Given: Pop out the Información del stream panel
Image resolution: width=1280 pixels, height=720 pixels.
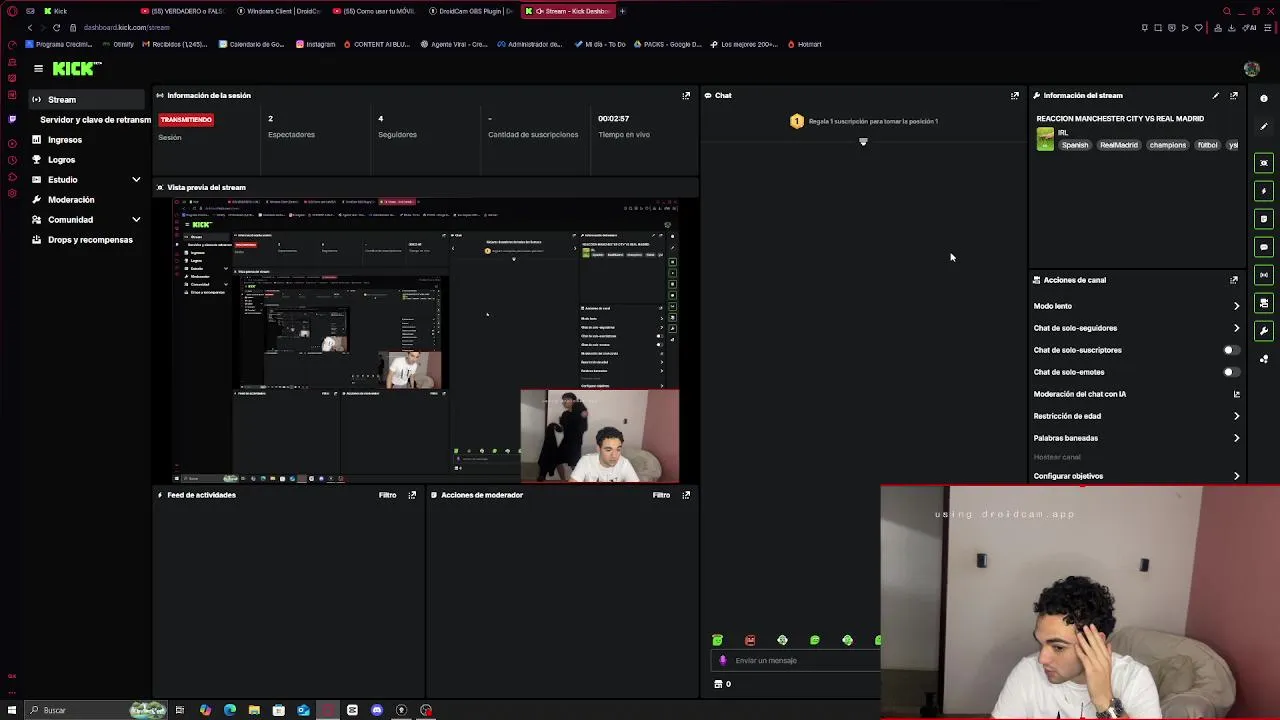Looking at the screenshot, I should coord(1234,96).
